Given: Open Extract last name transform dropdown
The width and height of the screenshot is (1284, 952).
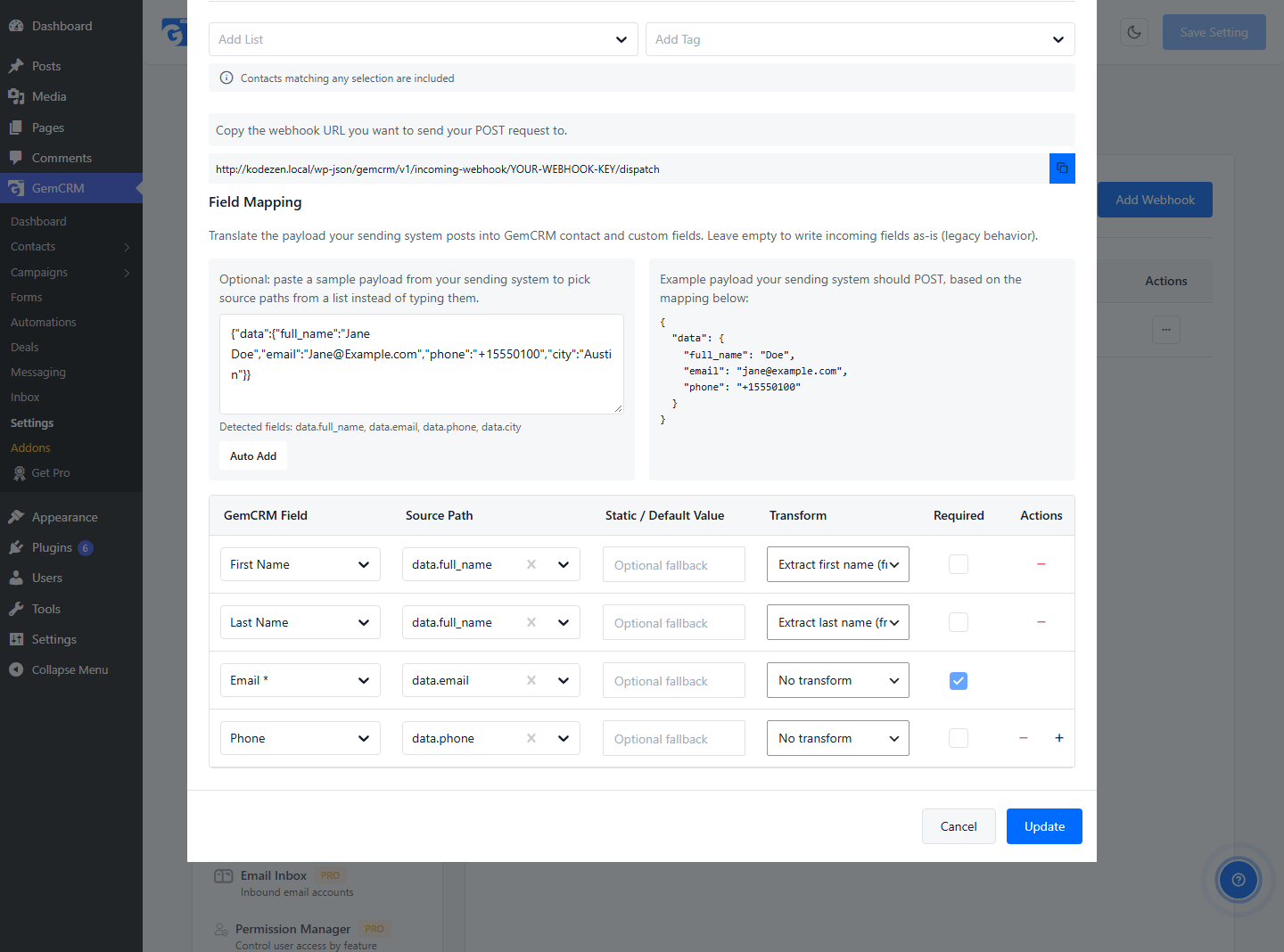Looking at the screenshot, I should tap(838, 622).
